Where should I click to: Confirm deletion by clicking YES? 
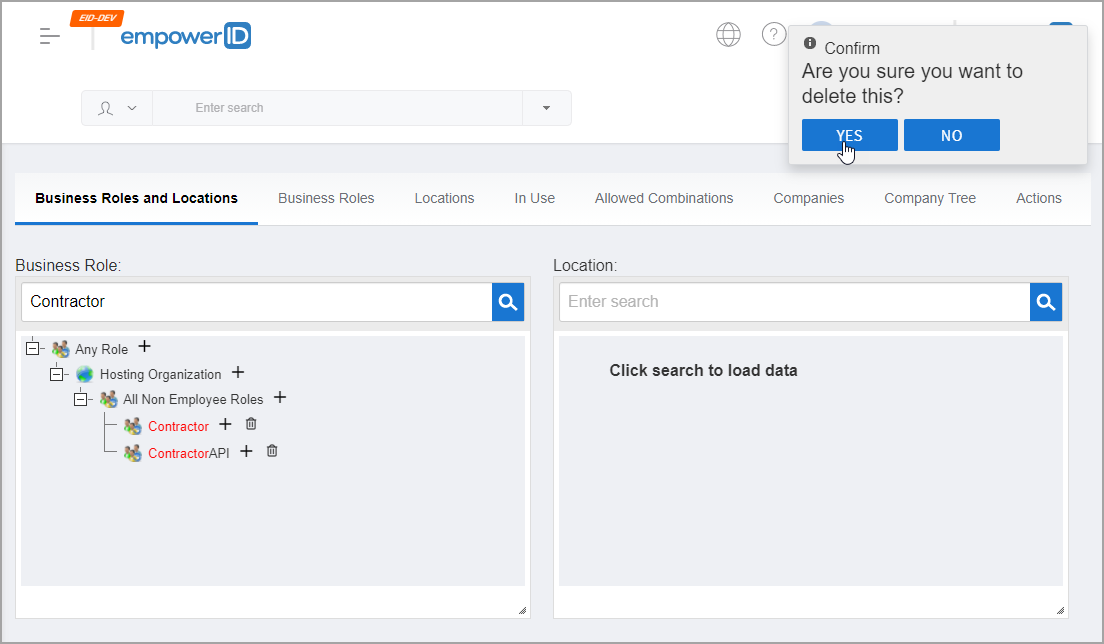point(849,136)
